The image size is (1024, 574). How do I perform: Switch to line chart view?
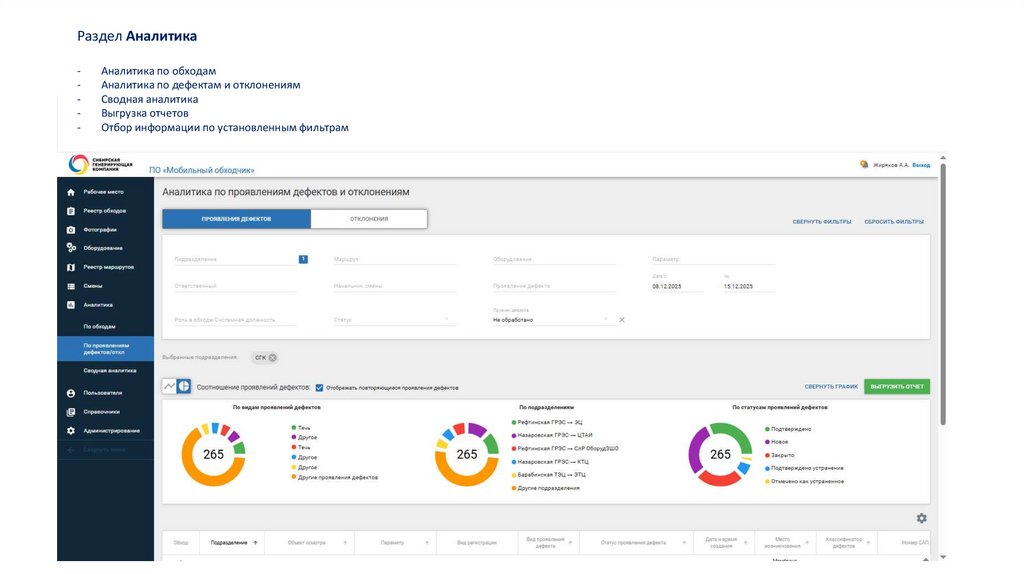tap(169, 386)
